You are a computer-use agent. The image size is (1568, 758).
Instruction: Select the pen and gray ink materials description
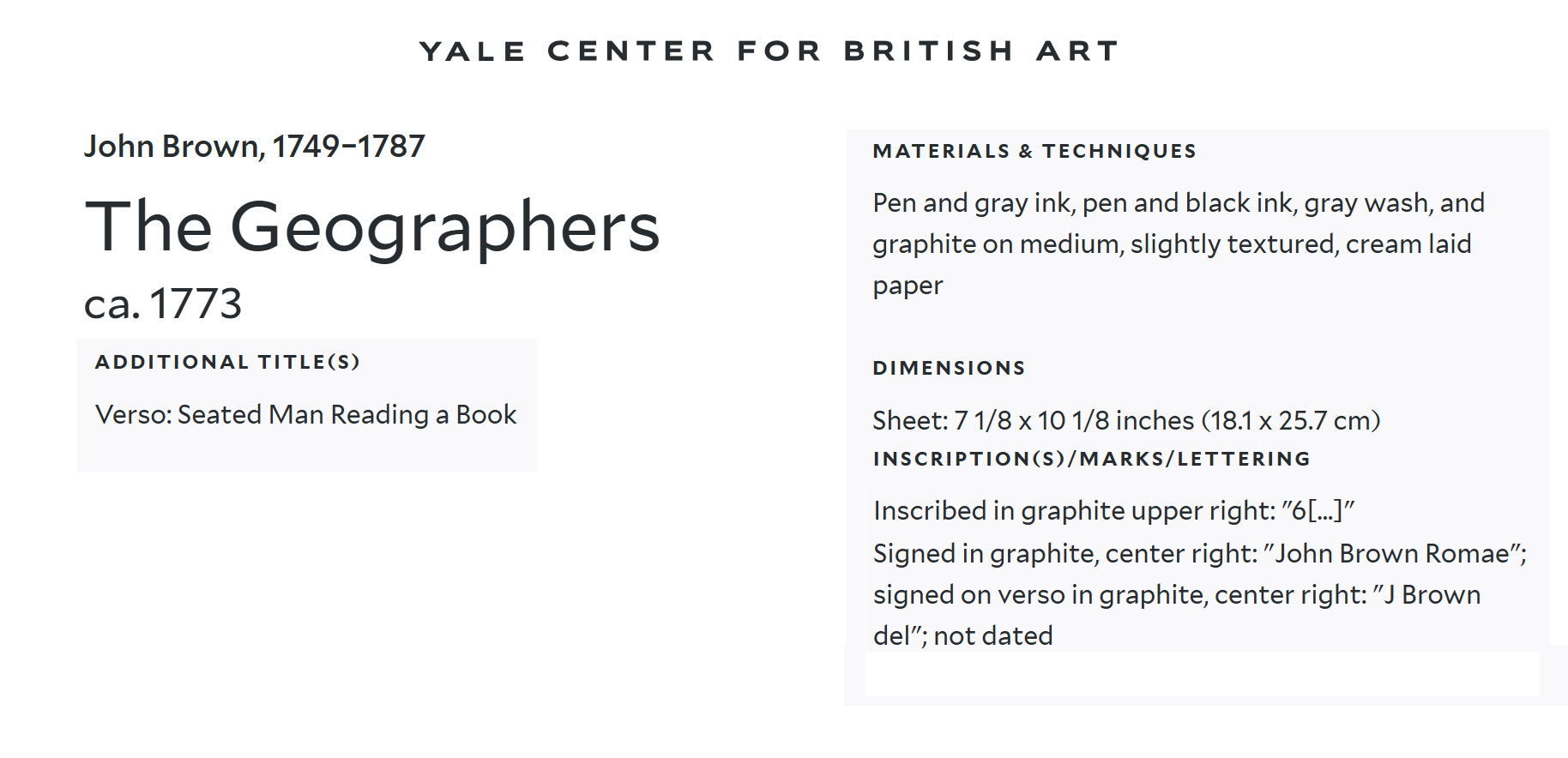click(1179, 244)
